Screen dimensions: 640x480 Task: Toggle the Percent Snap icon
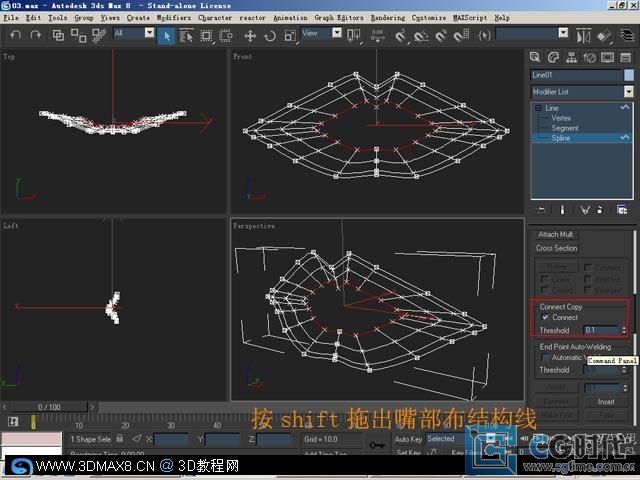click(441, 36)
